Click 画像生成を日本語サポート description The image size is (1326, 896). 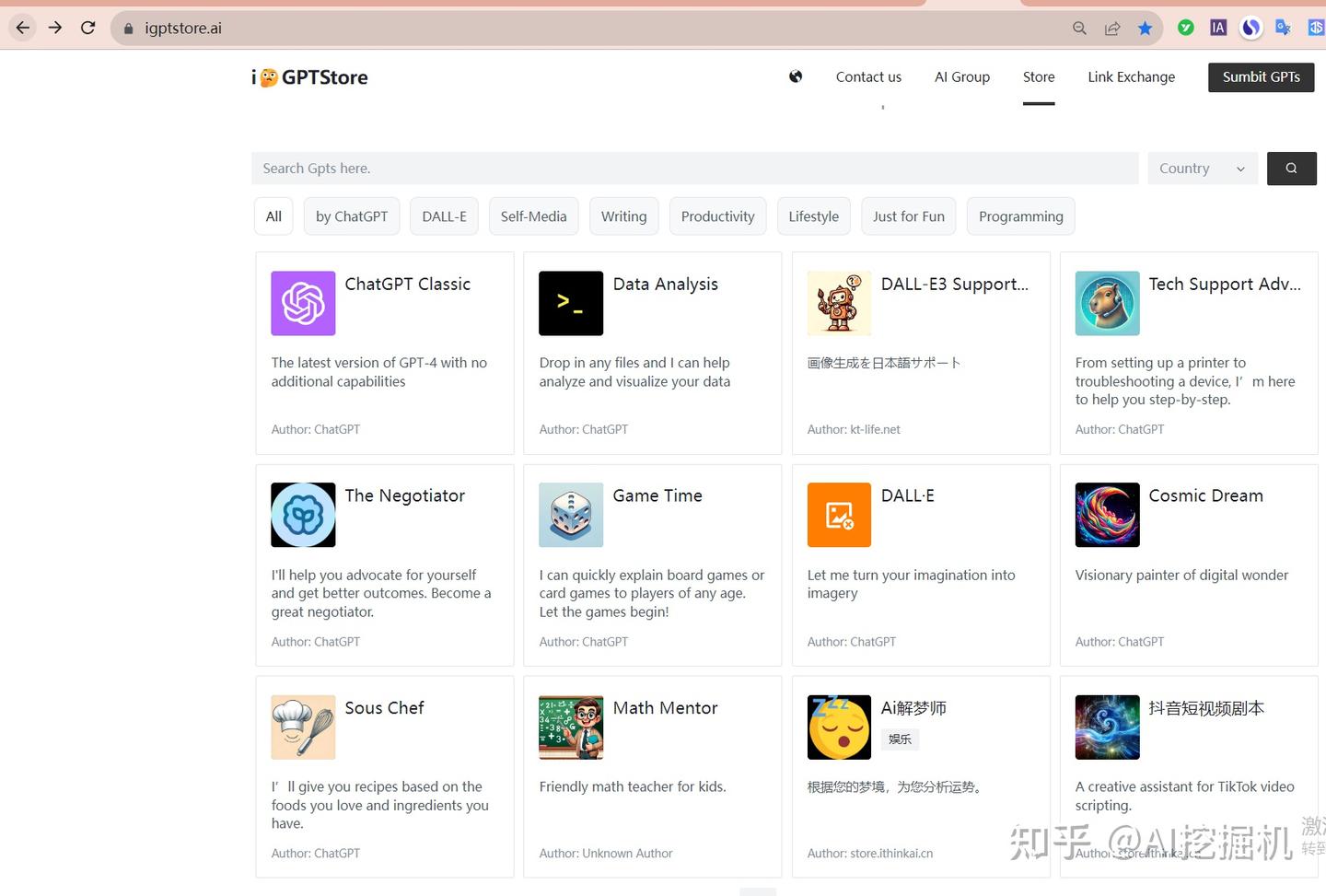pos(884,363)
